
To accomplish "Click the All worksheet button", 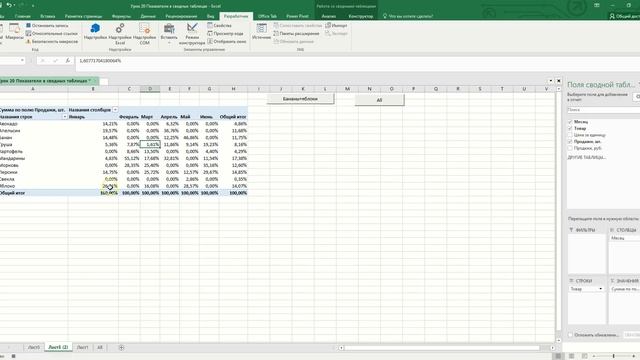I will (379, 100).
